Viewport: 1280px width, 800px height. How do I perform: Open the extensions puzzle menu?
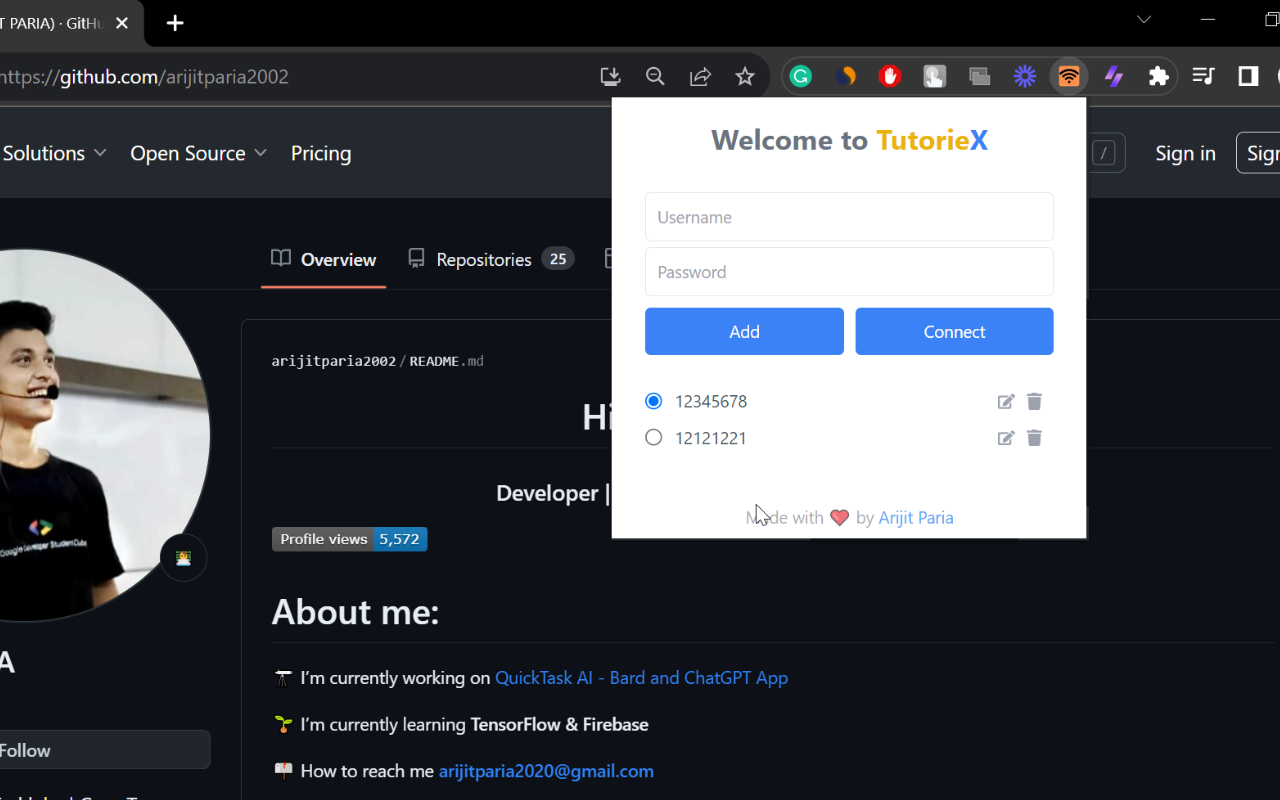tap(1159, 76)
